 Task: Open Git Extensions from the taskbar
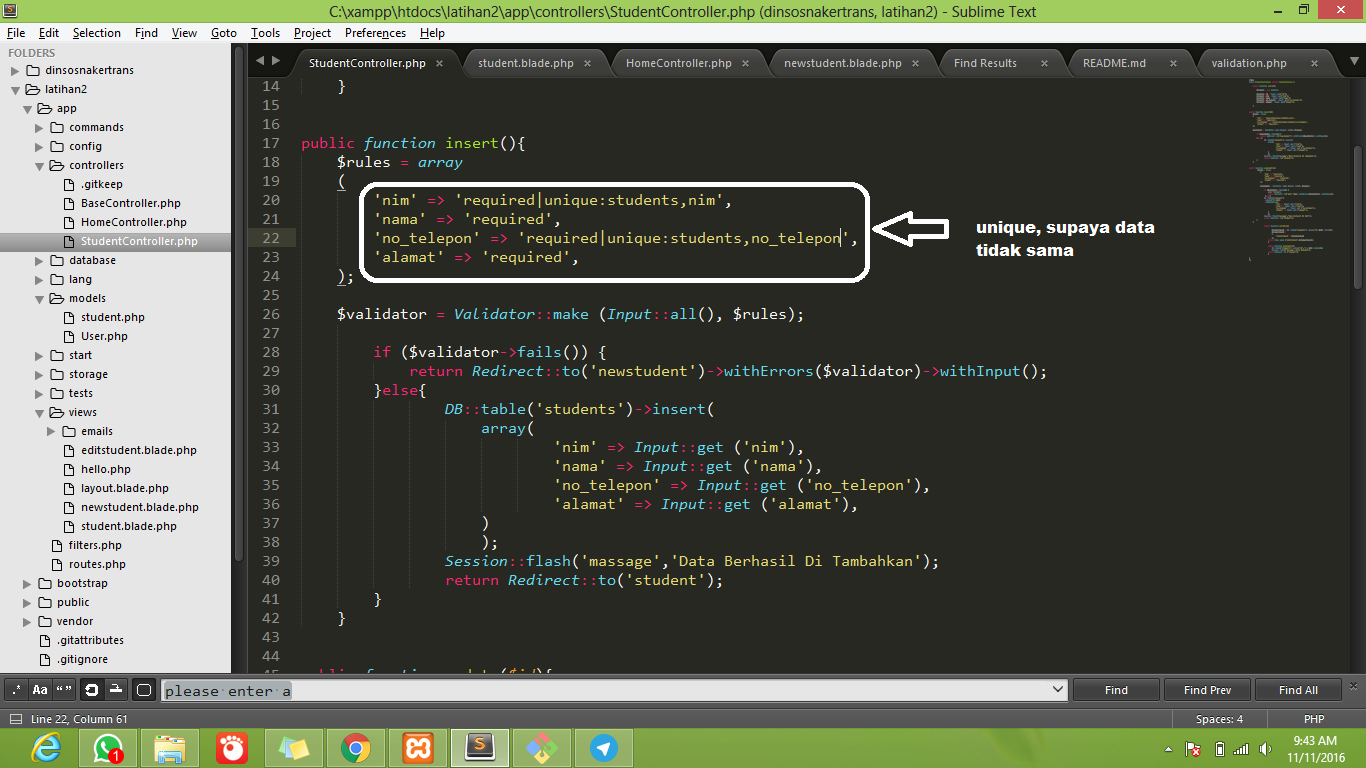click(x=541, y=747)
